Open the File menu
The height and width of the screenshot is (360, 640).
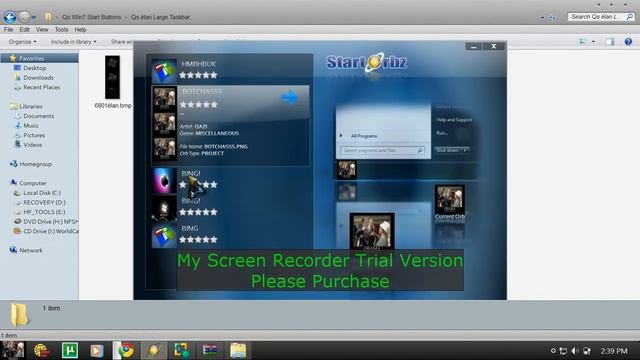click(8, 29)
